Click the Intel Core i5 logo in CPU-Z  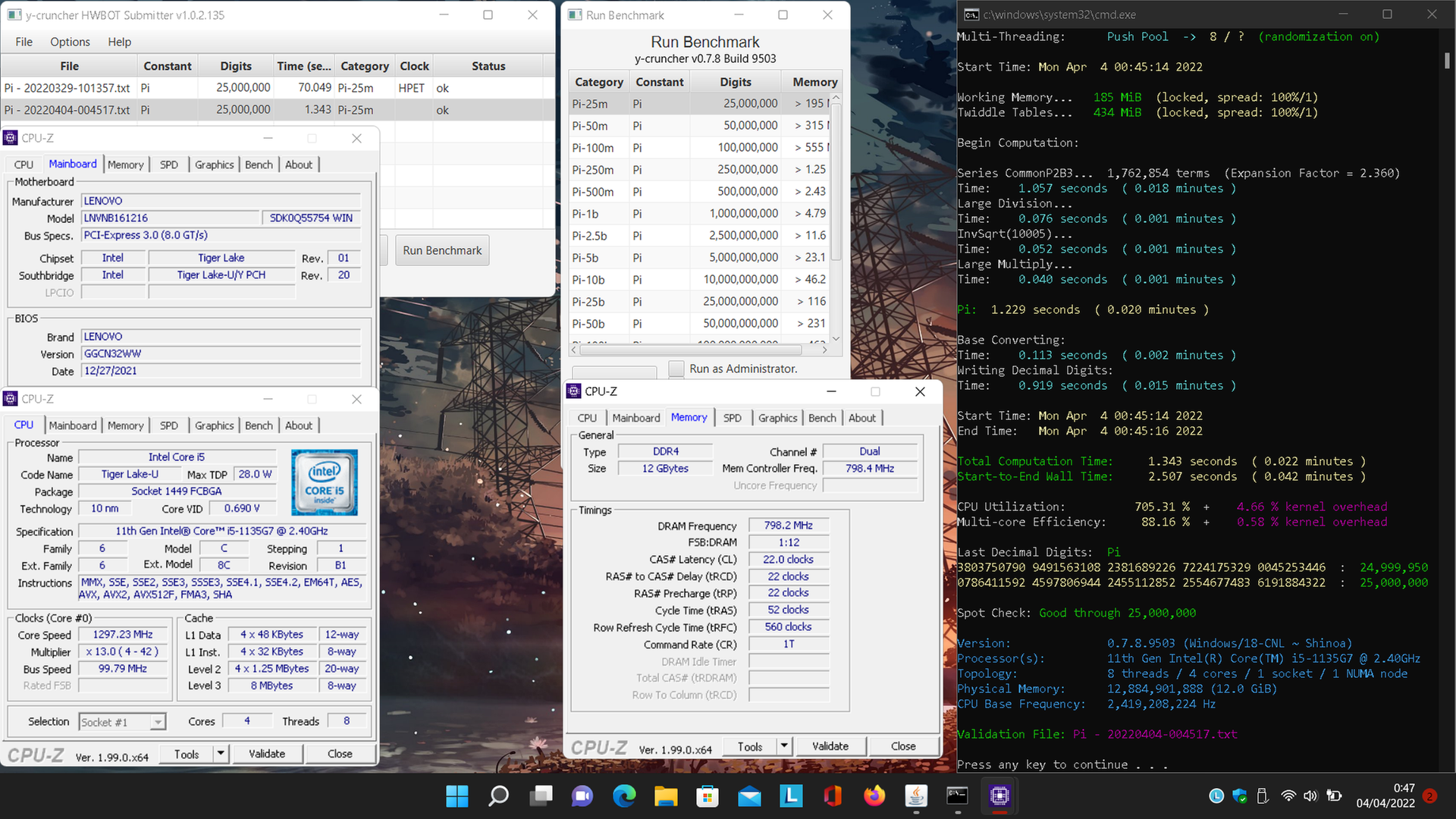pos(325,483)
